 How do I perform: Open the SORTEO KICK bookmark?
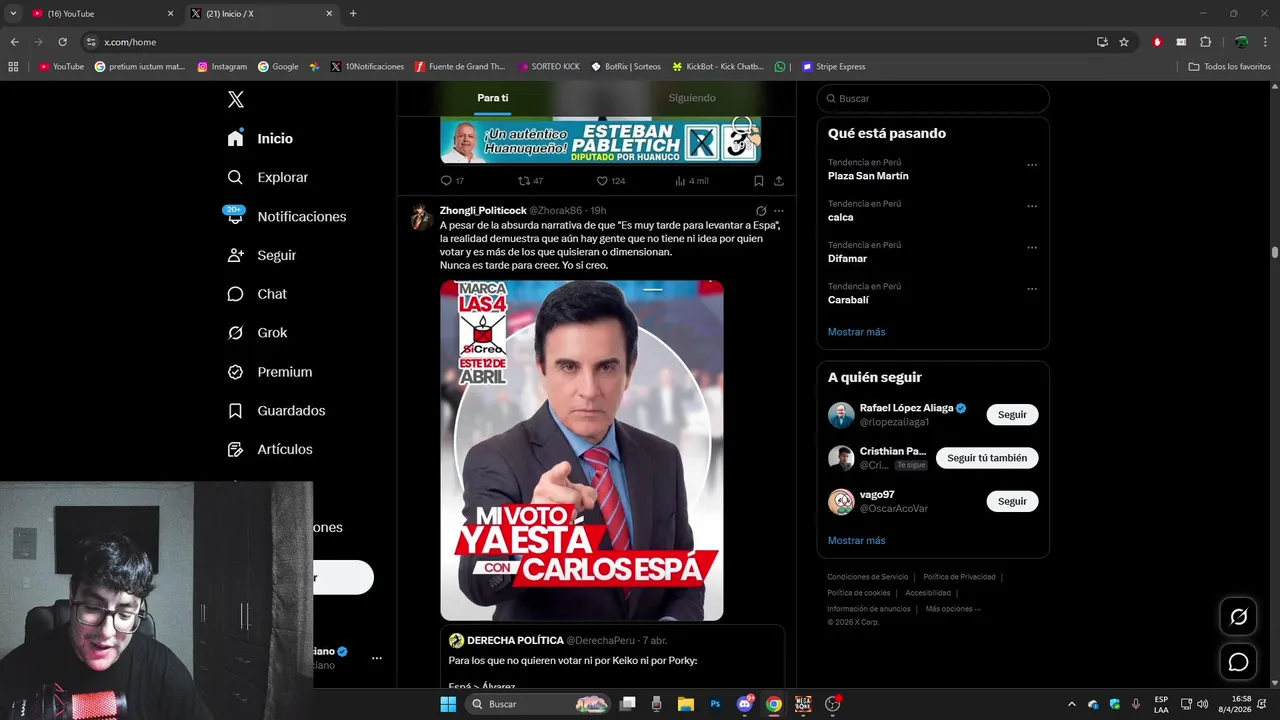549,67
